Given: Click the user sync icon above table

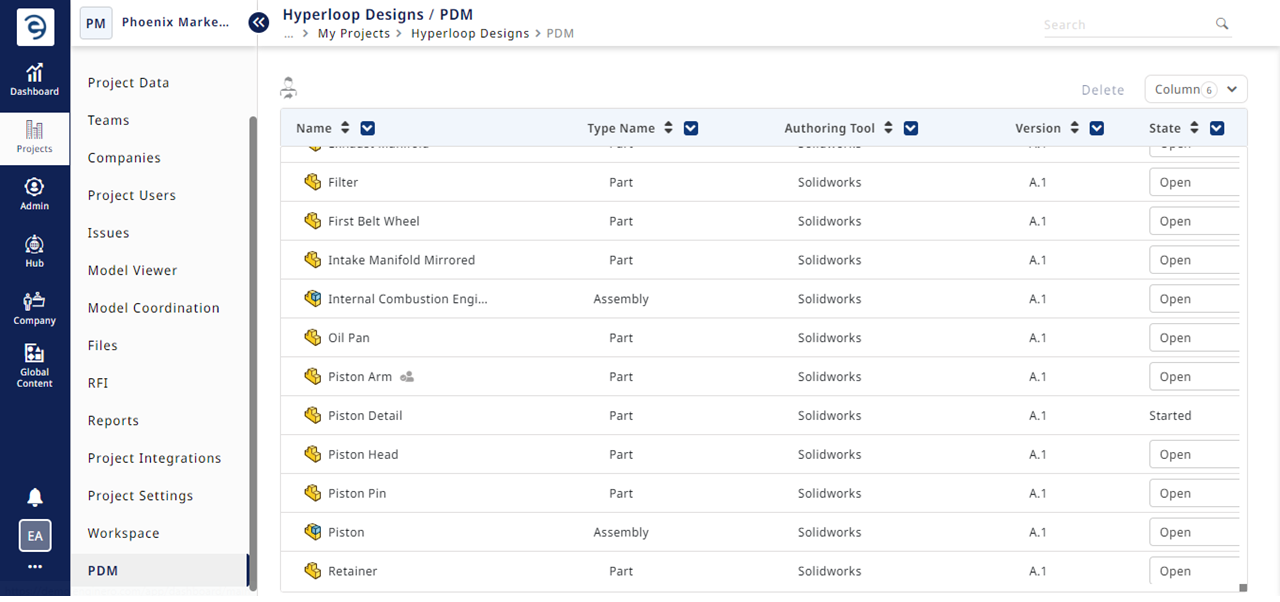Looking at the screenshot, I should [289, 88].
